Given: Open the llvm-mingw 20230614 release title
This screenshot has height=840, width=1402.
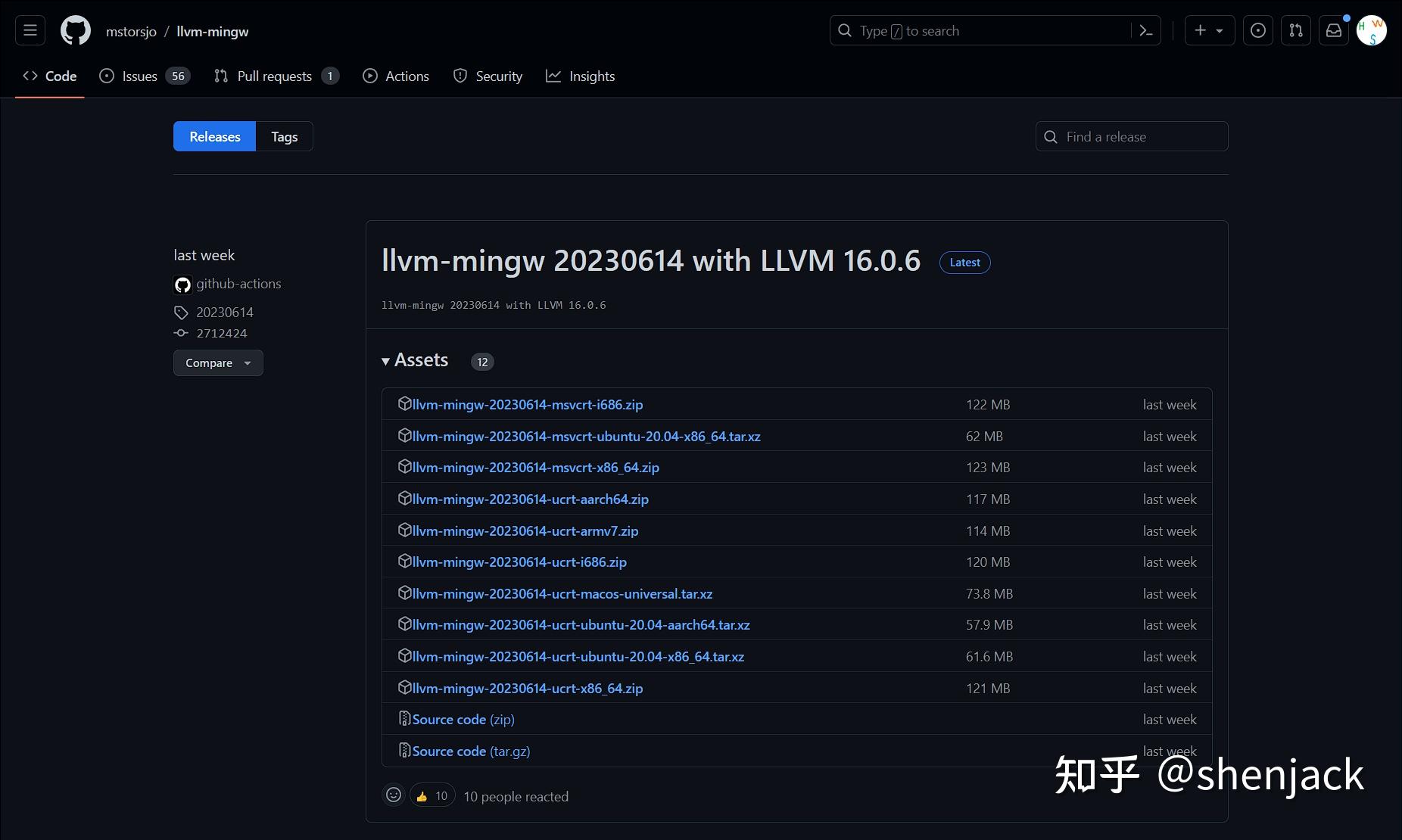Looking at the screenshot, I should point(651,260).
